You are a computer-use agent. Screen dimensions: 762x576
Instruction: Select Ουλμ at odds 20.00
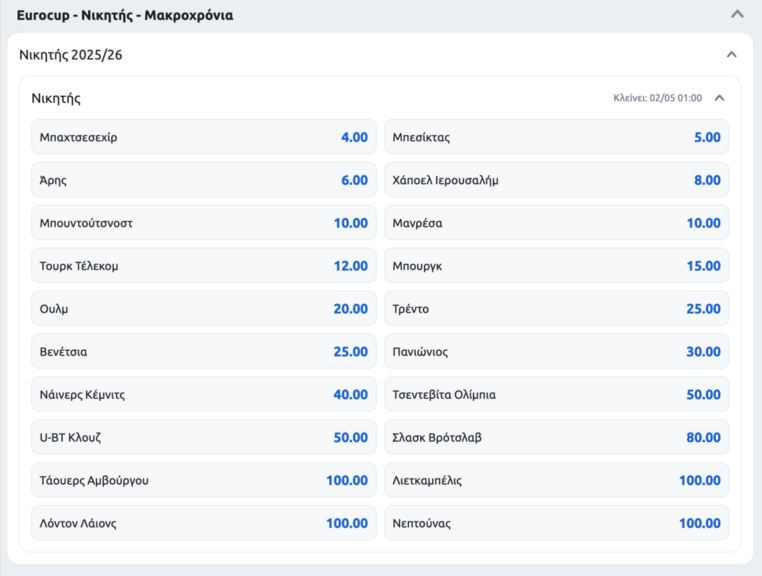point(203,309)
